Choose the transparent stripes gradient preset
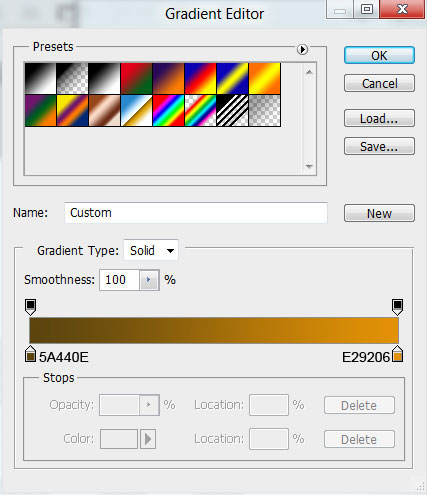This screenshot has height=495, width=427. (x=232, y=110)
